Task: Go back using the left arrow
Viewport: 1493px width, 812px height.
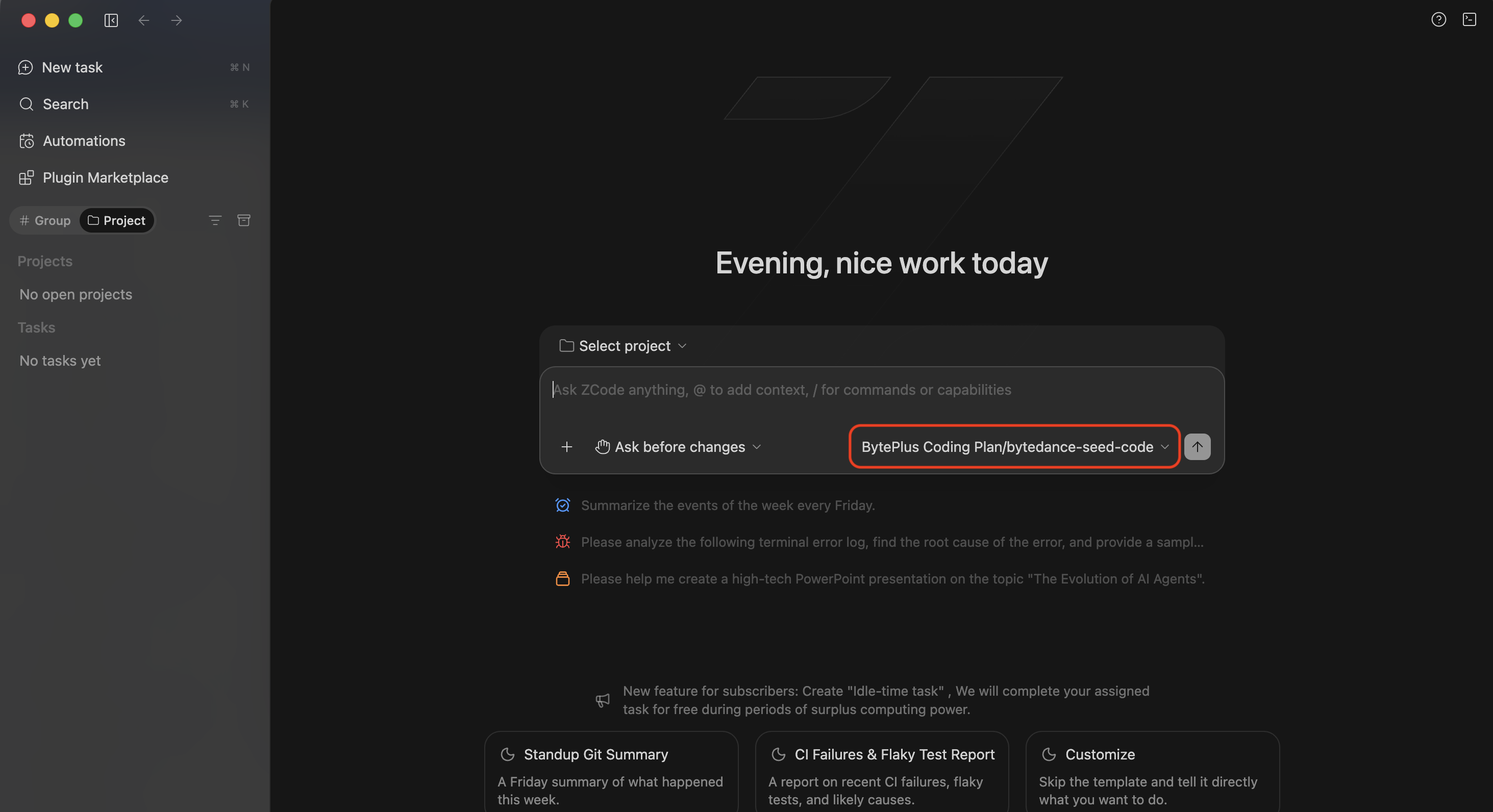Action: (x=144, y=21)
